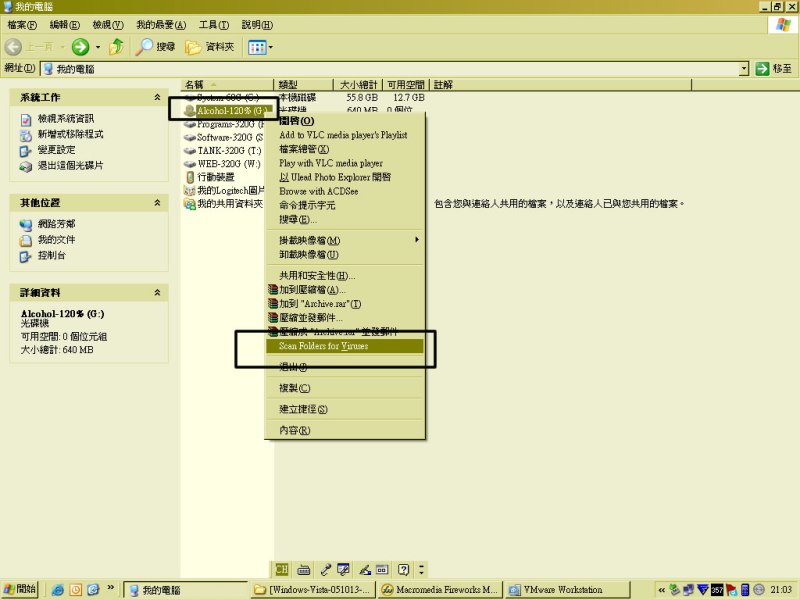800x600 pixels.
Task: Collapse the 系統工作 panel
Action: point(157,97)
